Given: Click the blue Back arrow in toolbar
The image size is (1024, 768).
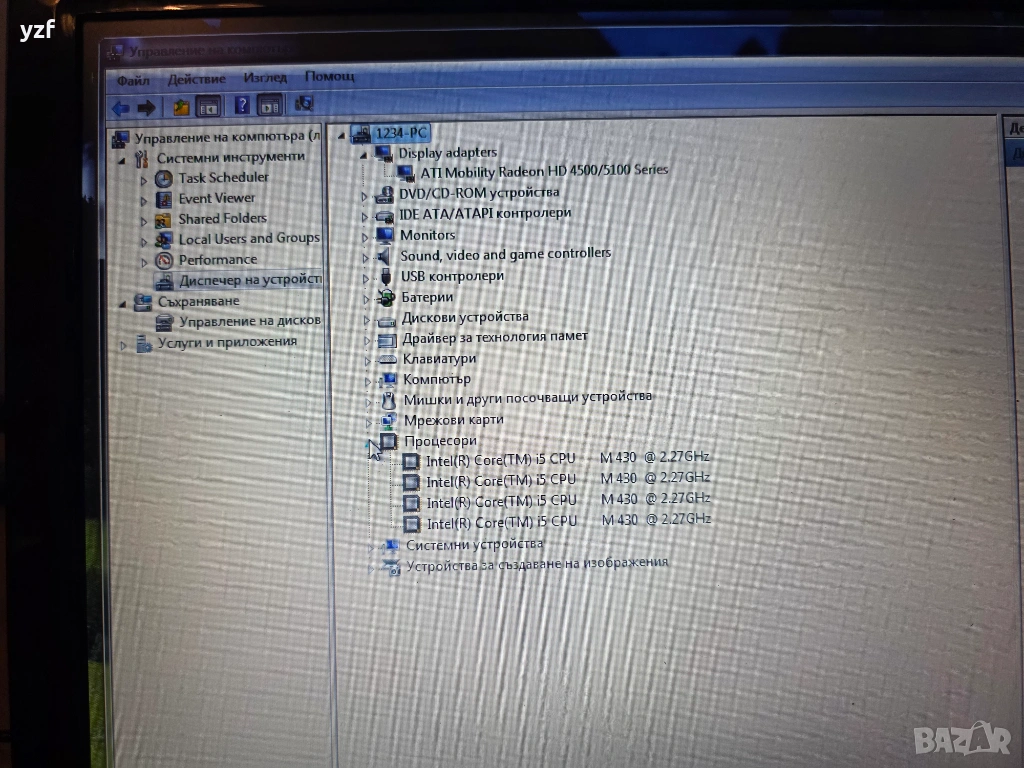Looking at the screenshot, I should pyautogui.click(x=121, y=107).
